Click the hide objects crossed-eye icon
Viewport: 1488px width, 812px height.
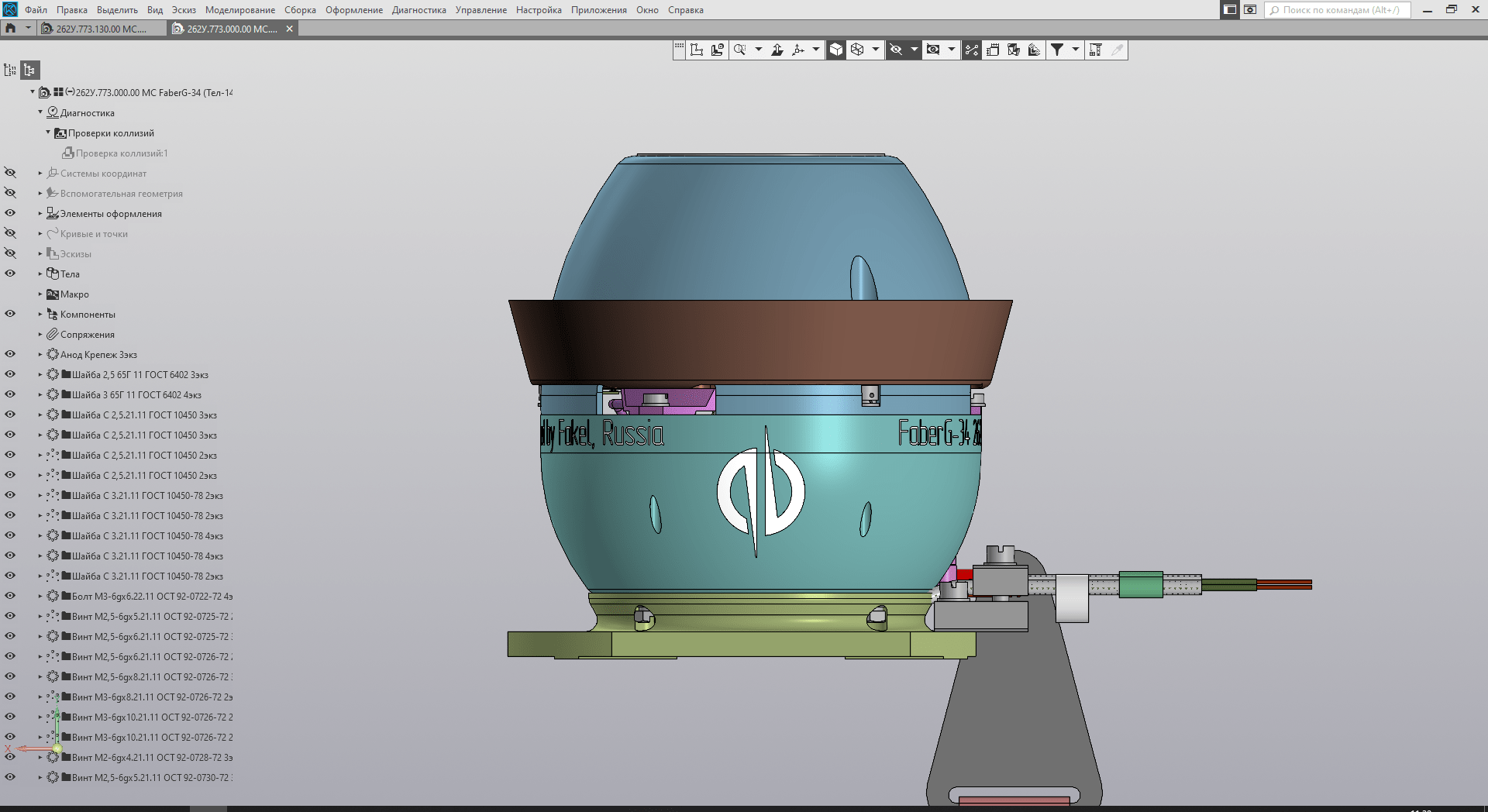896,50
